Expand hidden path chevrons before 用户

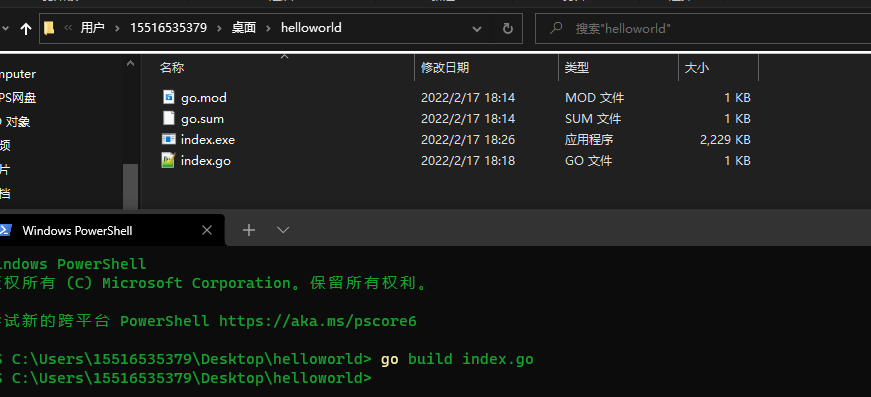point(68,28)
